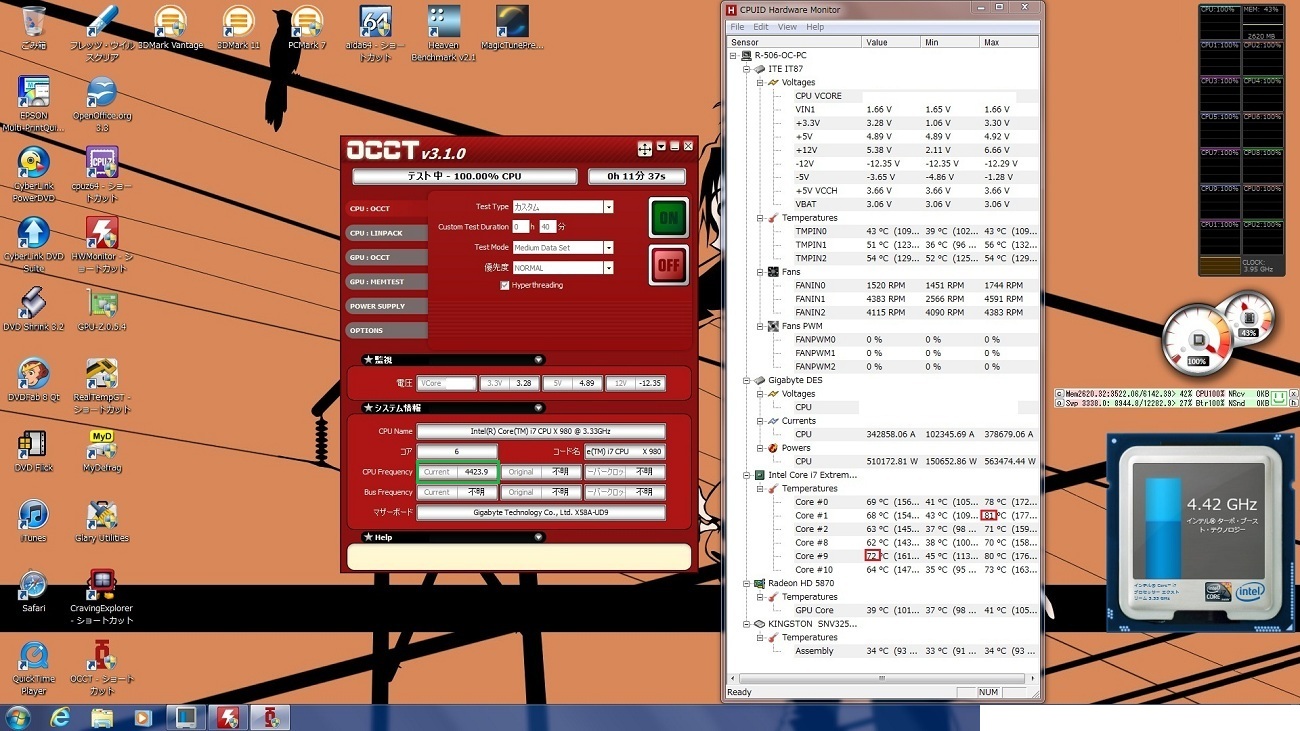Screen dimensions: 1300x731
Task: Select the CyberLink DVD Suite icon
Action: tap(34, 245)
